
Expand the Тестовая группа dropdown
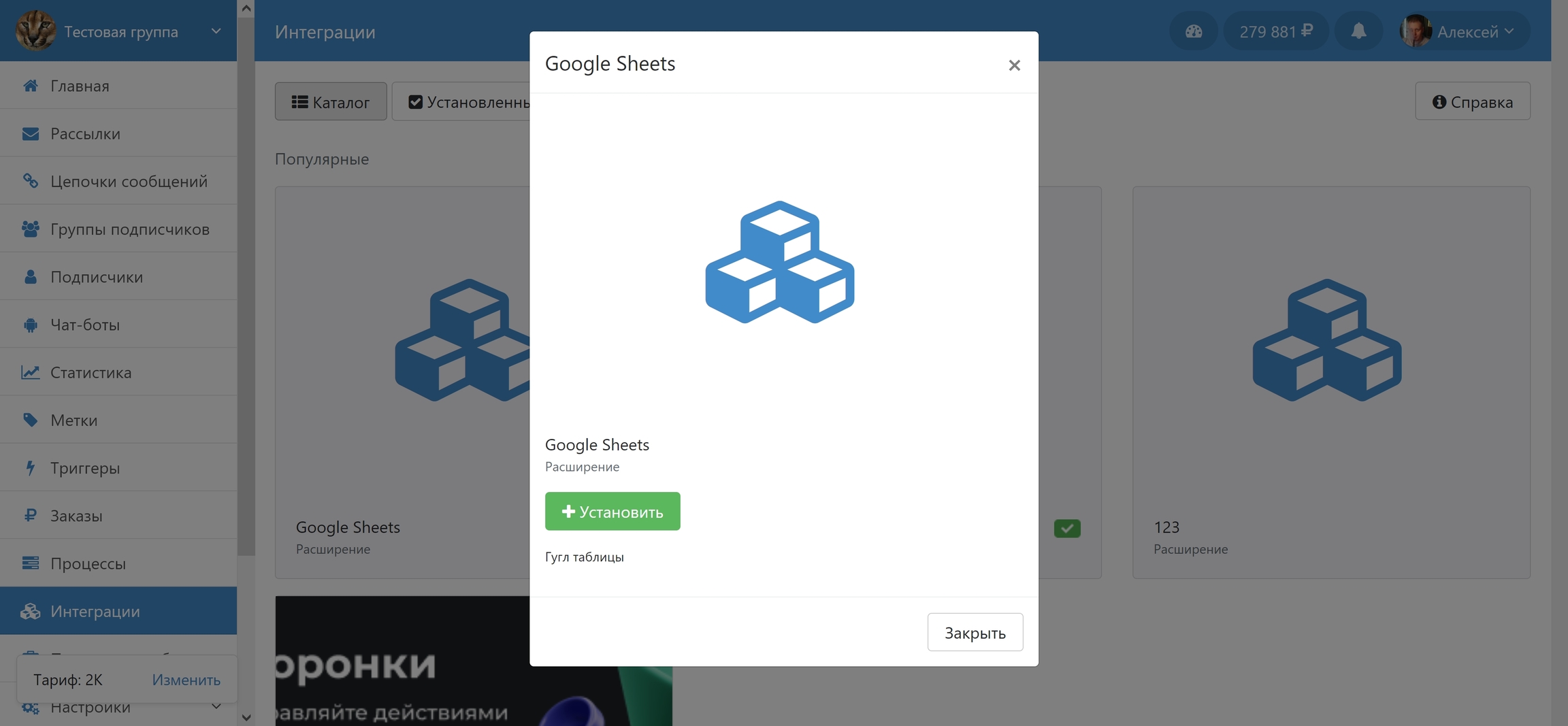point(216,31)
